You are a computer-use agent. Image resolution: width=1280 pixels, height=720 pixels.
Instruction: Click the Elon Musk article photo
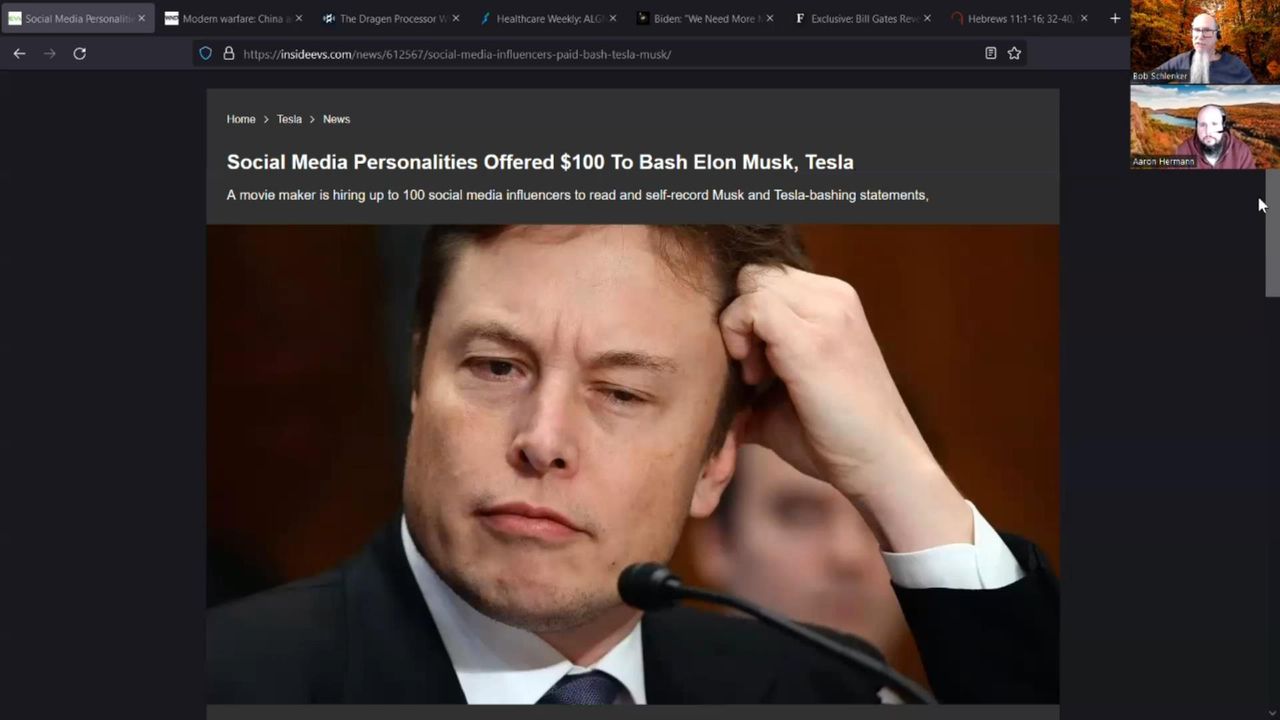[633, 464]
